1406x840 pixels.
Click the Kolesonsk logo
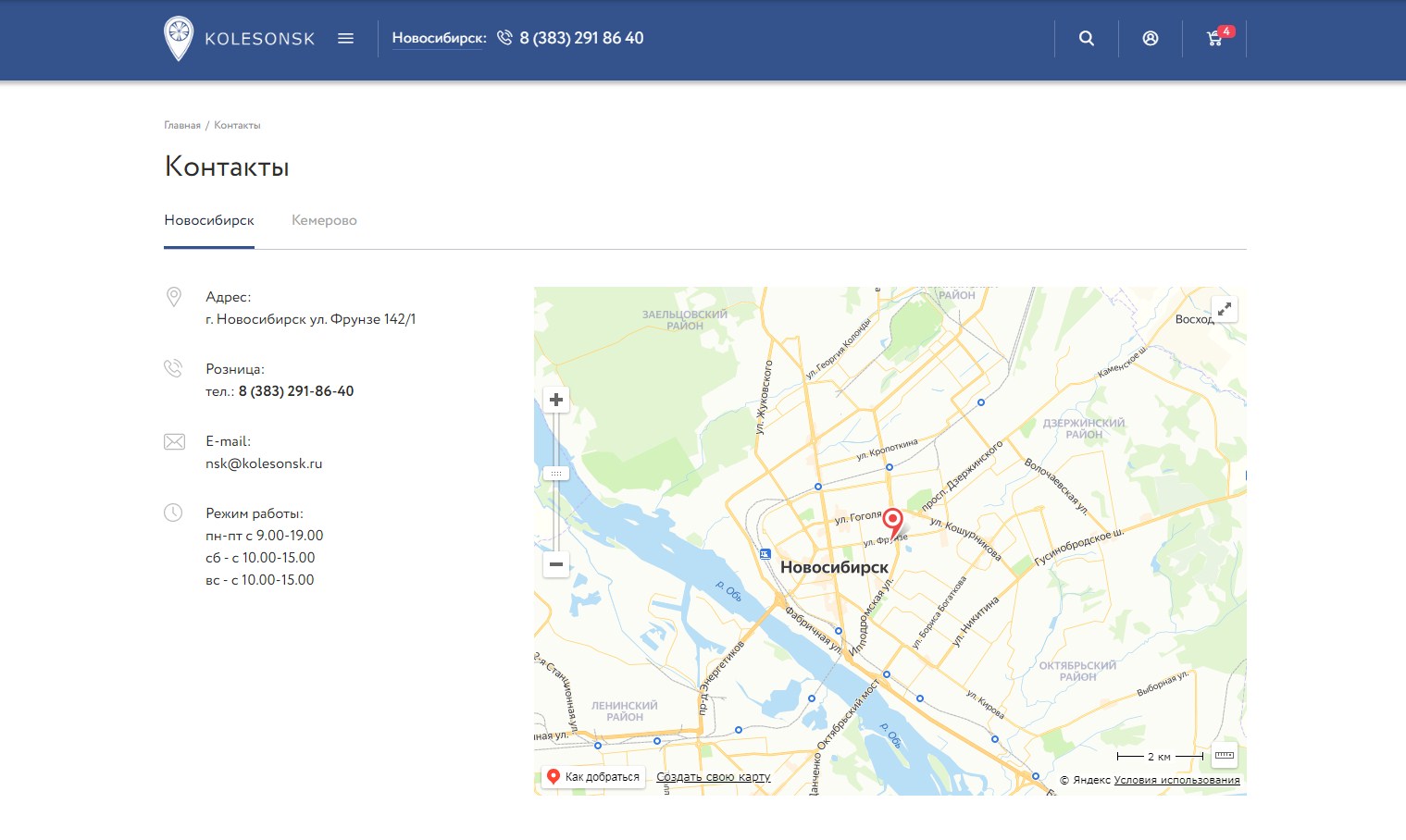pos(239,39)
